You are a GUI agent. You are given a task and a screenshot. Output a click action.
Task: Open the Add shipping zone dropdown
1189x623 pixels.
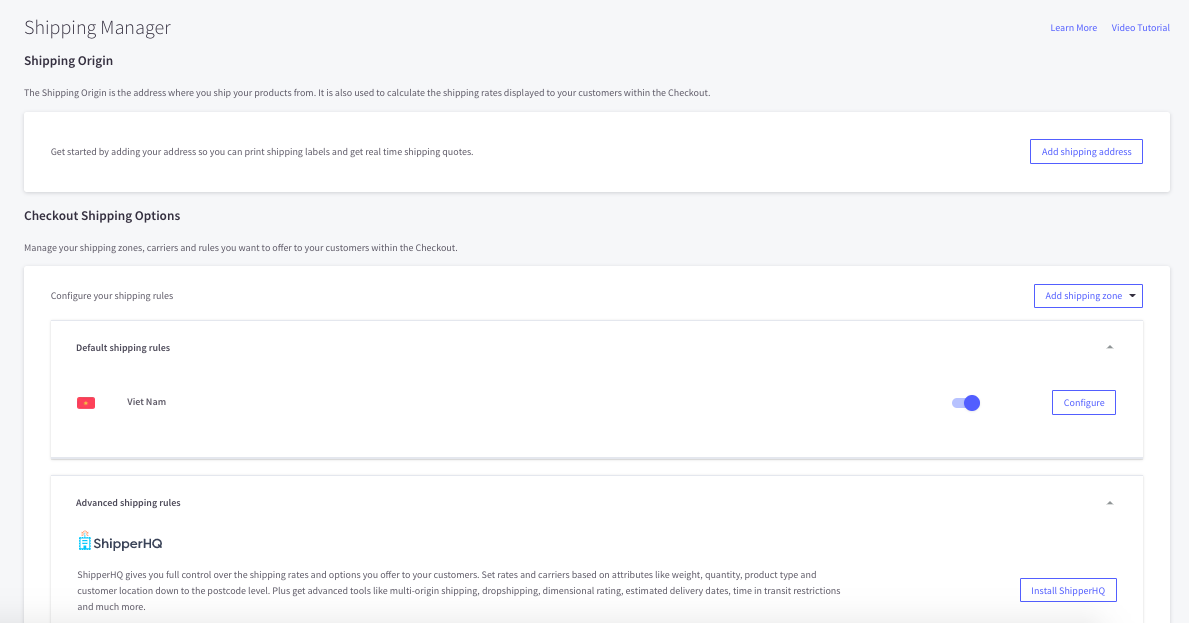1088,296
